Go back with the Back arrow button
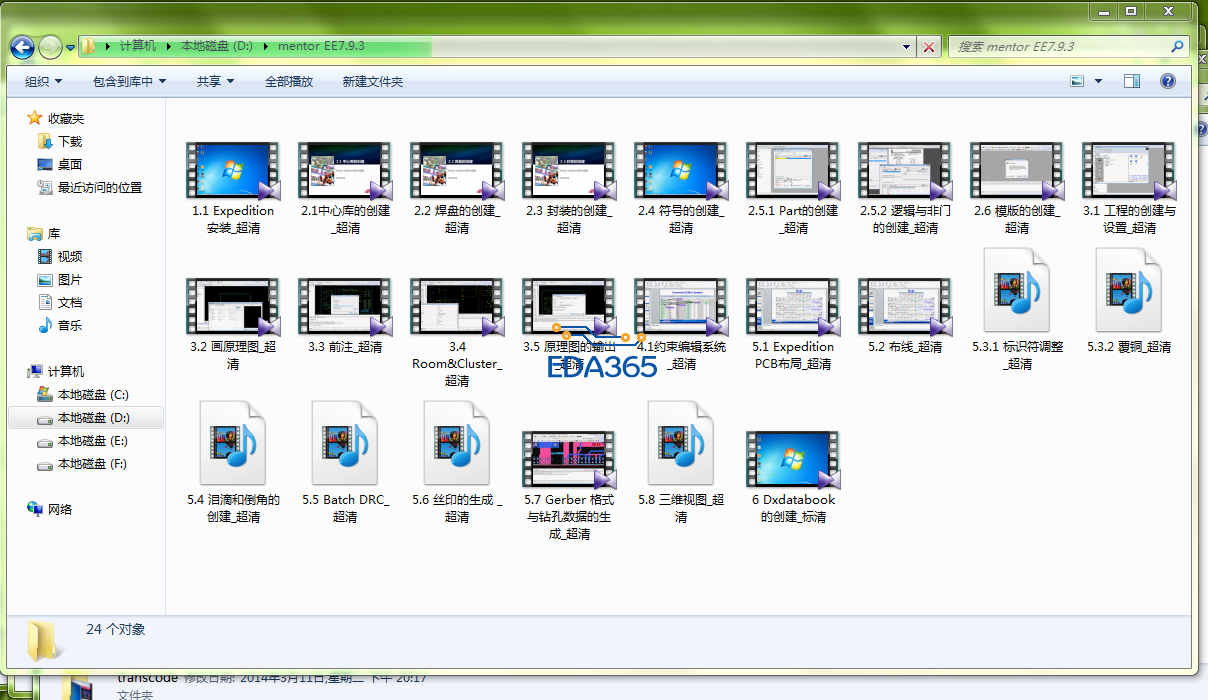1208x700 pixels. pyautogui.click(x=22, y=46)
